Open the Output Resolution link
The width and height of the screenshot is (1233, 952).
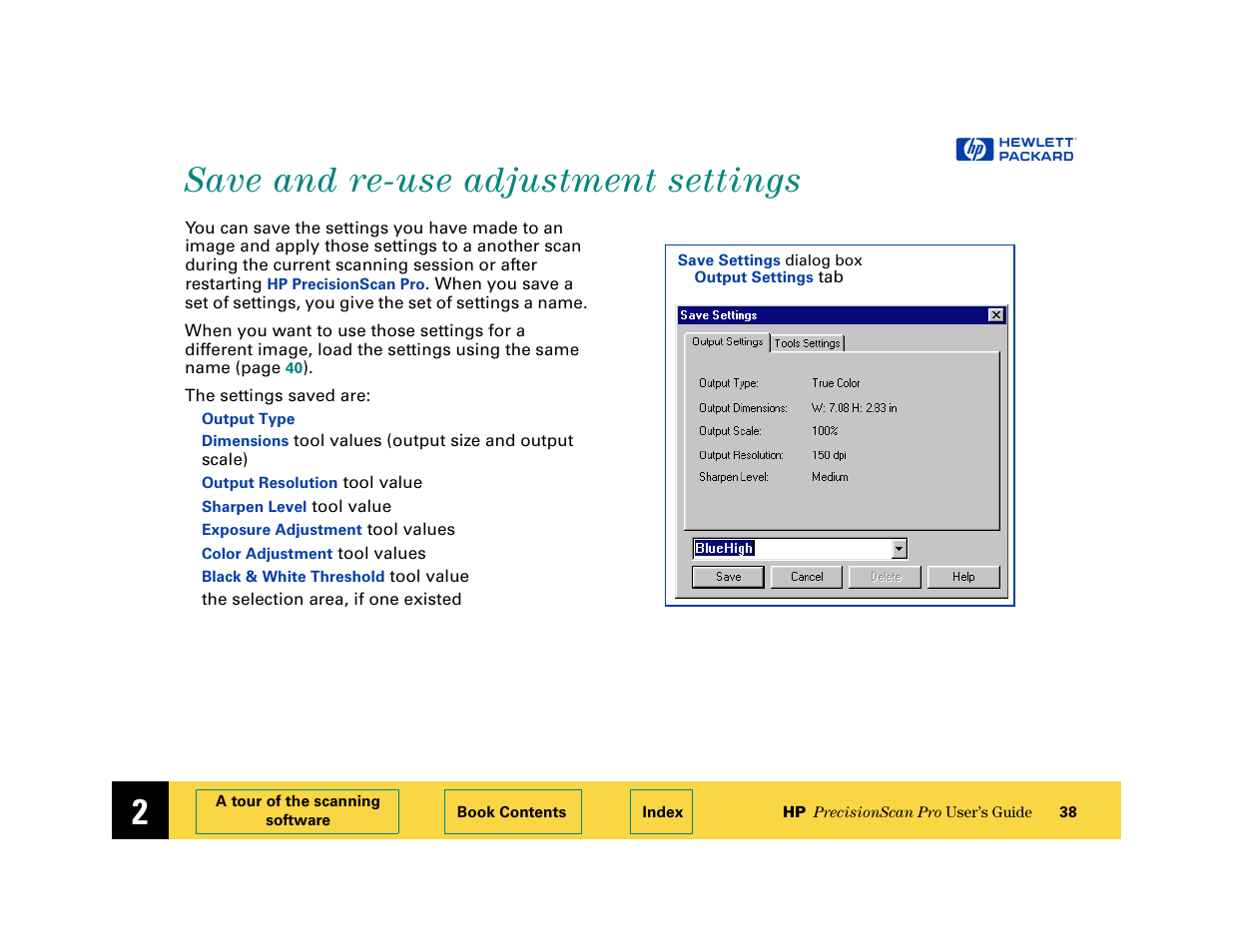point(270,483)
